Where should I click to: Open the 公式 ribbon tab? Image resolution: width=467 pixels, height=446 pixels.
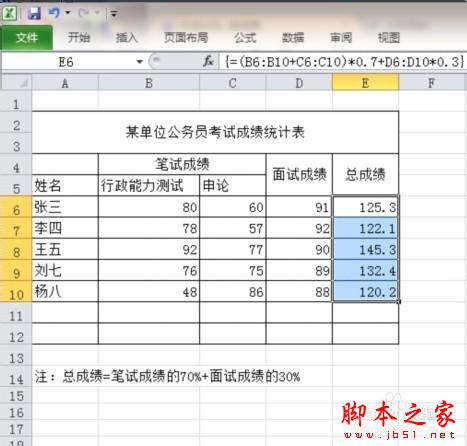tap(245, 38)
